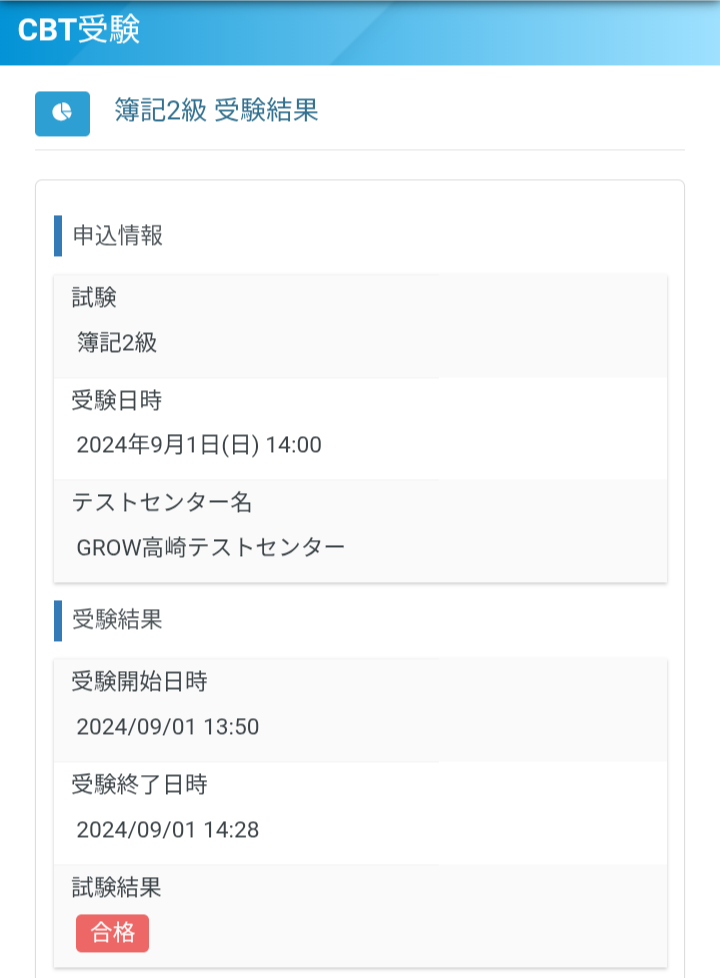Click the blue accent bar beside 受験結果 heading
The height and width of the screenshot is (978, 720).
[58, 620]
